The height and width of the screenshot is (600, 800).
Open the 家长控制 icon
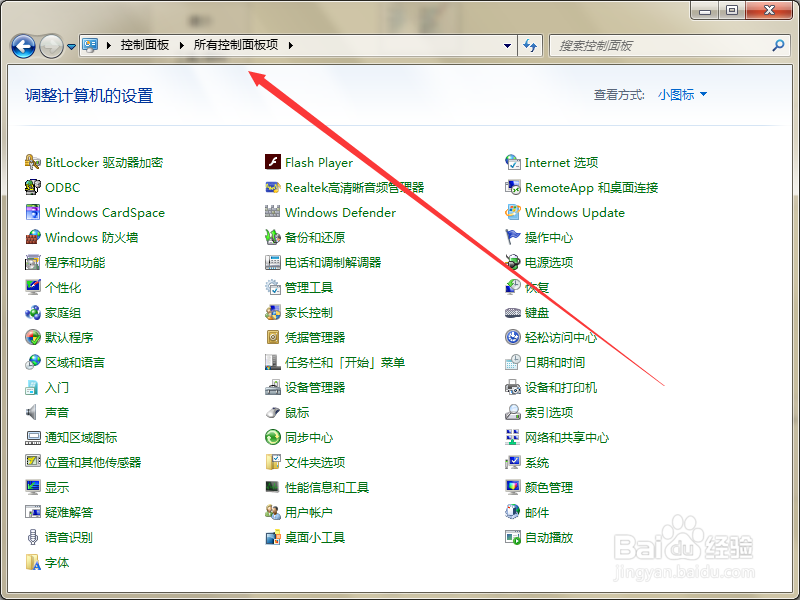coord(272,312)
